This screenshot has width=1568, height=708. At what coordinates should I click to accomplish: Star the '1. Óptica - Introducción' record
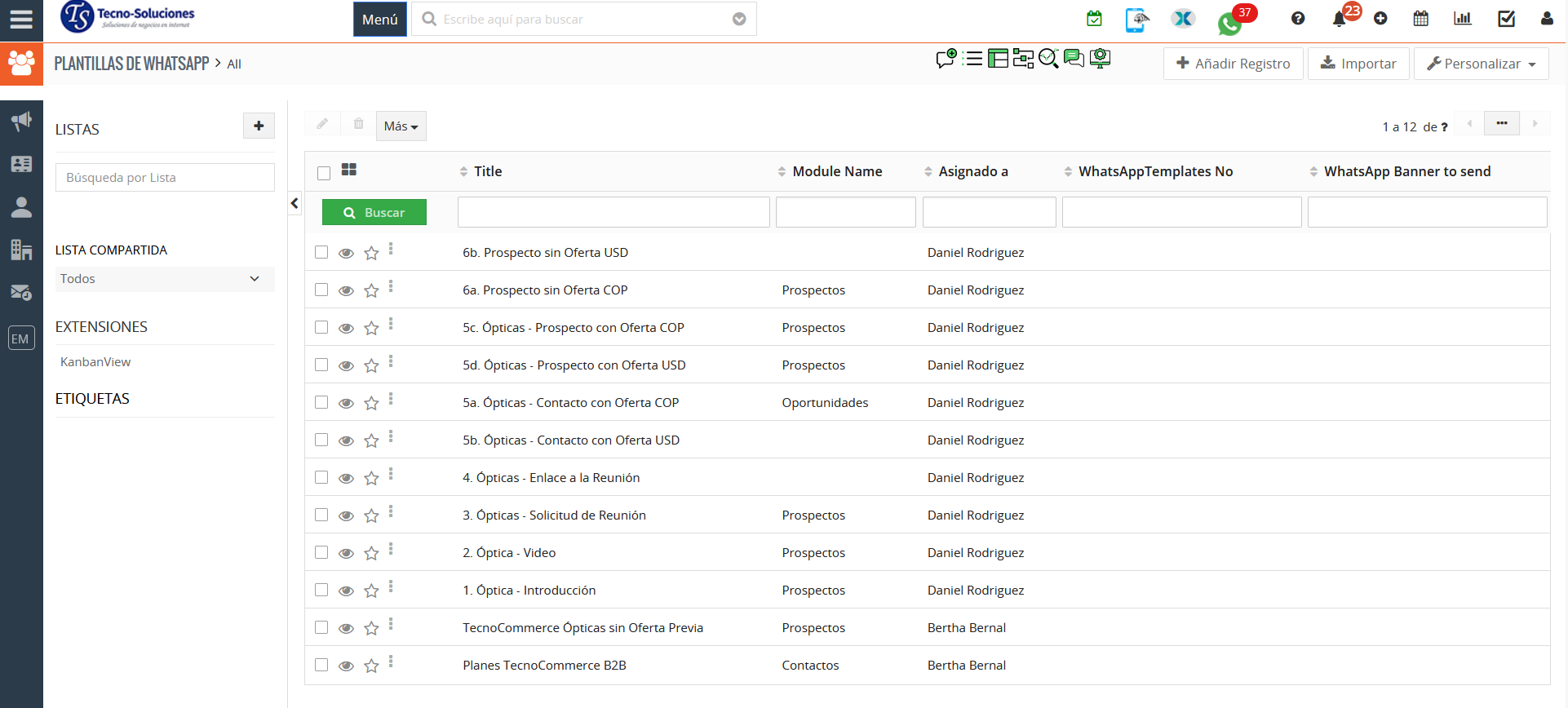coord(371,591)
